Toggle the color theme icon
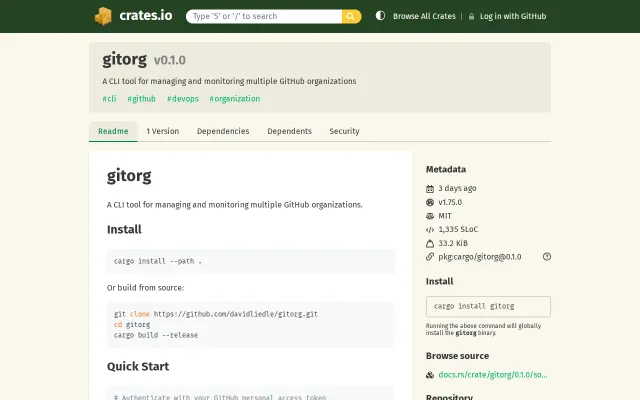Image resolution: width=640 pixels, height=400 pixels. (380, 16)
